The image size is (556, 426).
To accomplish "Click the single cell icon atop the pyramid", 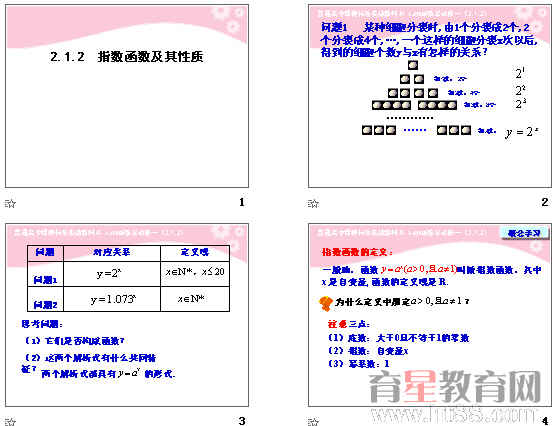I will [x=413, y=65].
